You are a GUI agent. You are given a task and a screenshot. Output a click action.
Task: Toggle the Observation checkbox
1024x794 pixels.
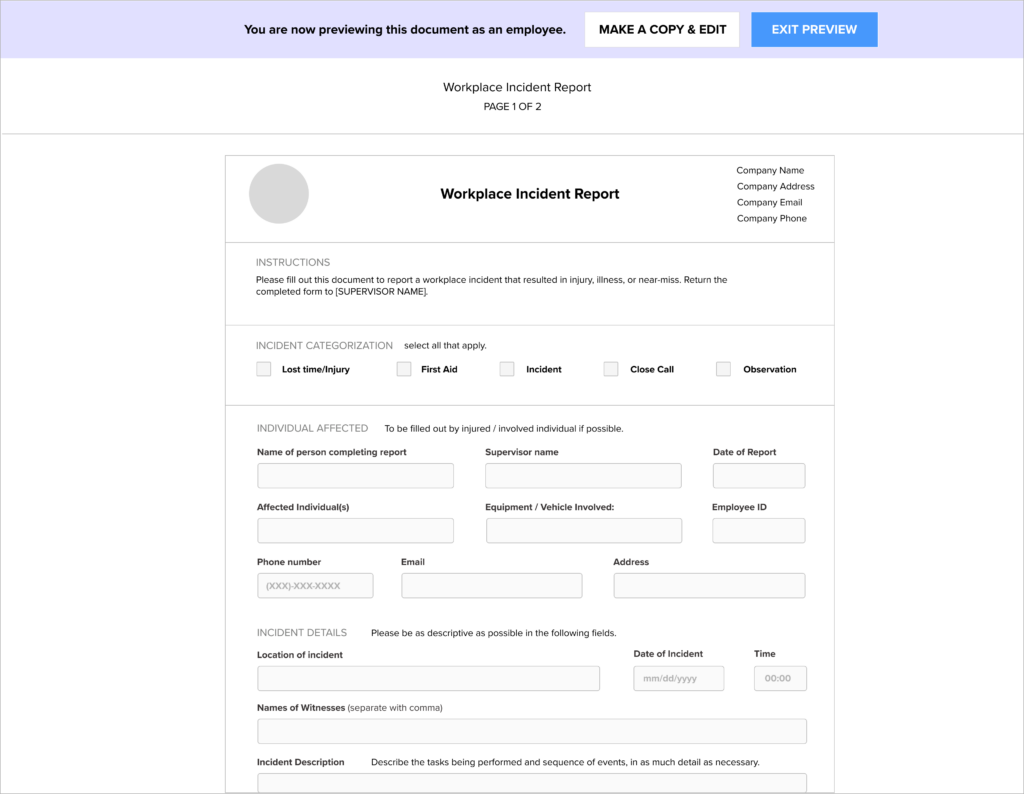point(724,369)
